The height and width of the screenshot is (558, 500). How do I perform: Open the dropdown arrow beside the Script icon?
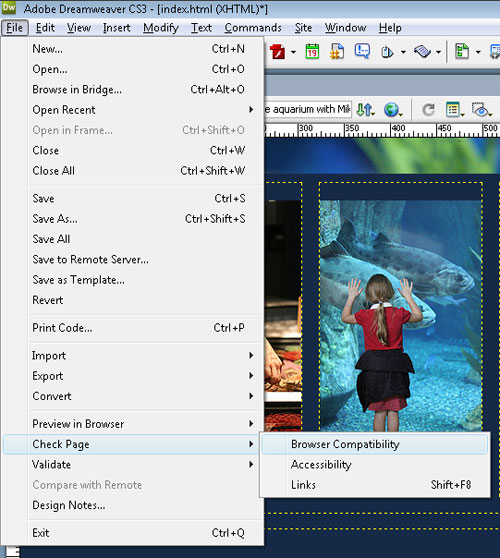438,52
